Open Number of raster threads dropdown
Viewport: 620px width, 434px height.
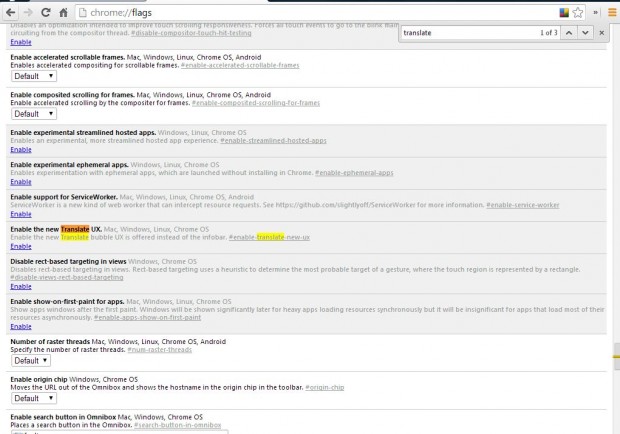pos(31,360)
